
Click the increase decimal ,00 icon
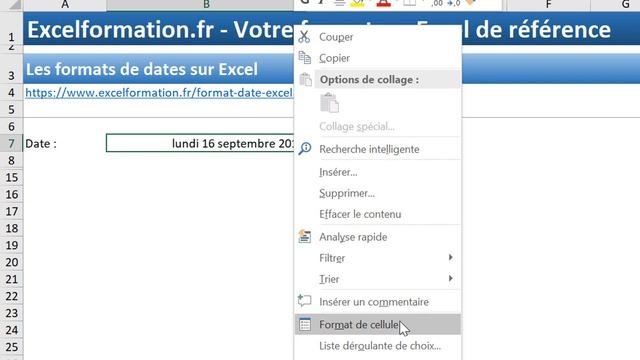point(437,3)
